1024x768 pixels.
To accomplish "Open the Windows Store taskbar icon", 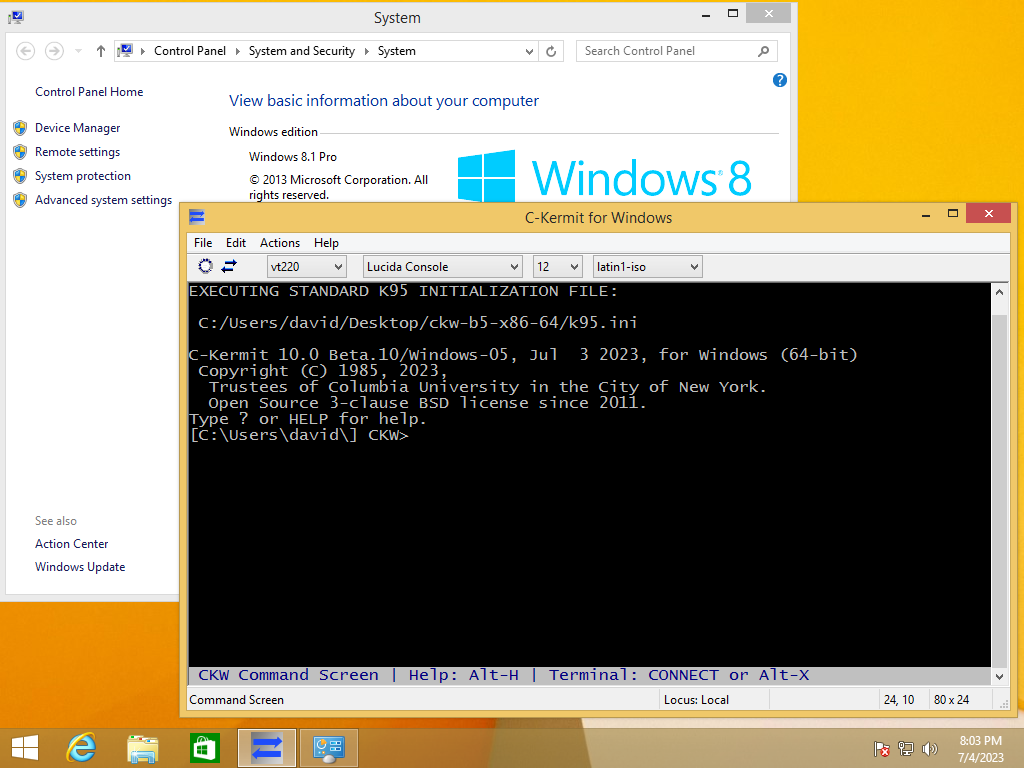I will (204, 747).
